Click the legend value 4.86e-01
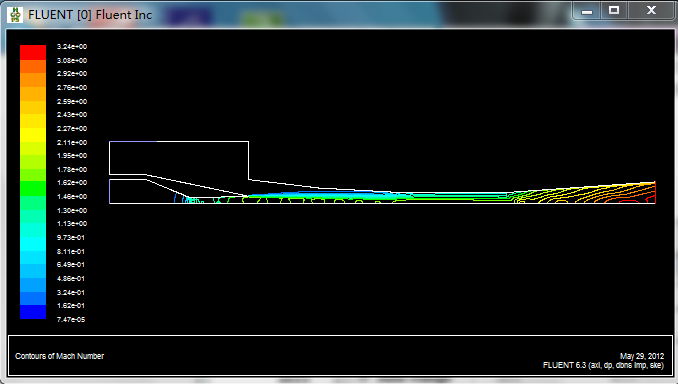678x384 pixels. 71,278
